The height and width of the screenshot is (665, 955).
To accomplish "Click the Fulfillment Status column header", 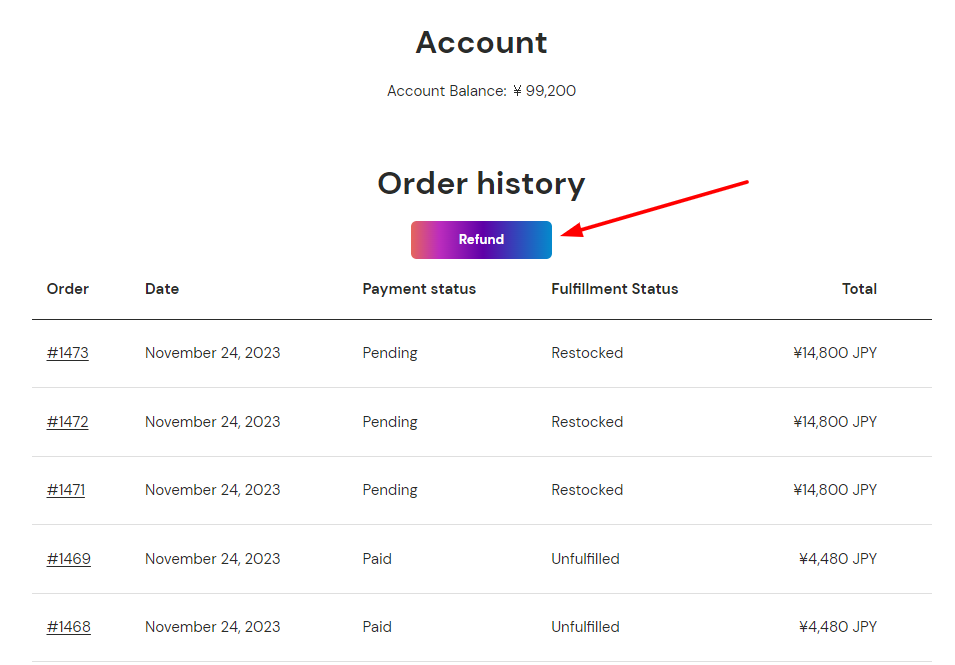I will [x=614, y=289].
